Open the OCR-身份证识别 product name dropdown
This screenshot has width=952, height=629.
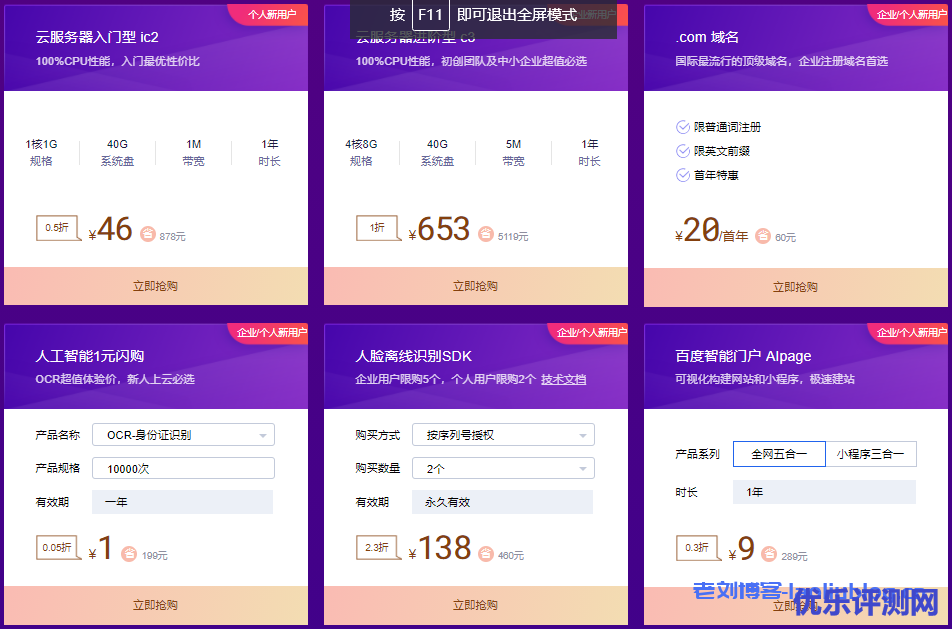click(x=183, y=435)
